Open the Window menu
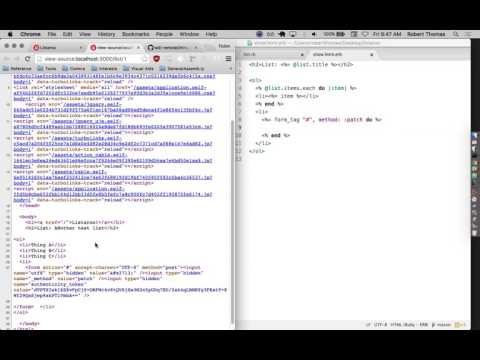480x360 pixels. click(189, 34)
